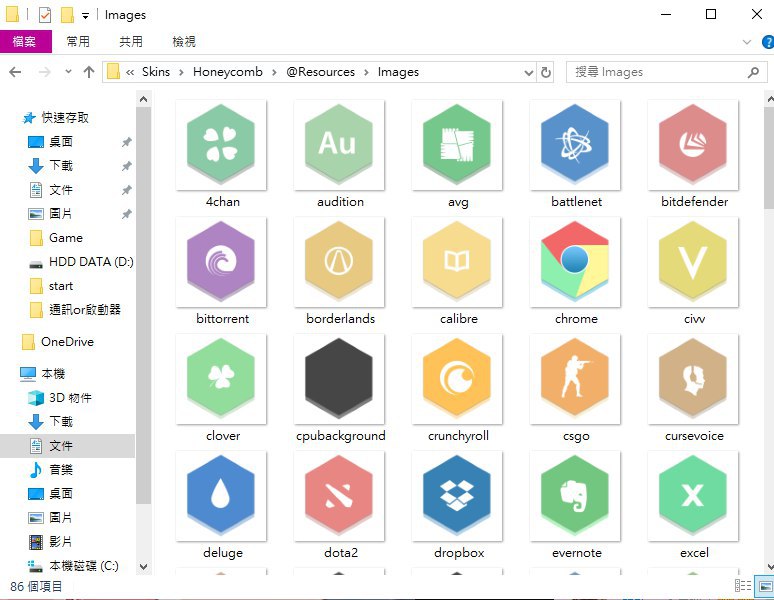Navigate to @Resources in breadcrumb
Image resolution: width=774 pixels, height=600 pixels.
pyautogui.click(x=320, y=72)
